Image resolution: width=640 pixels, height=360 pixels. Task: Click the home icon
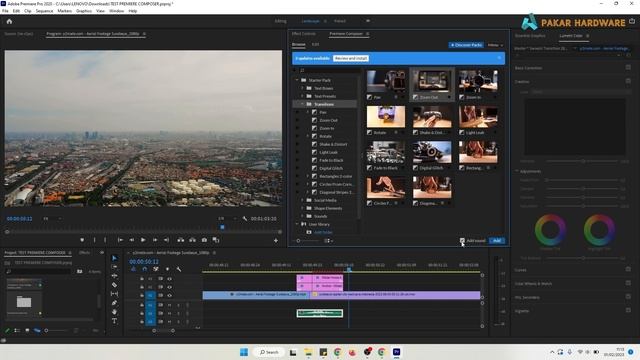(9, 21)
